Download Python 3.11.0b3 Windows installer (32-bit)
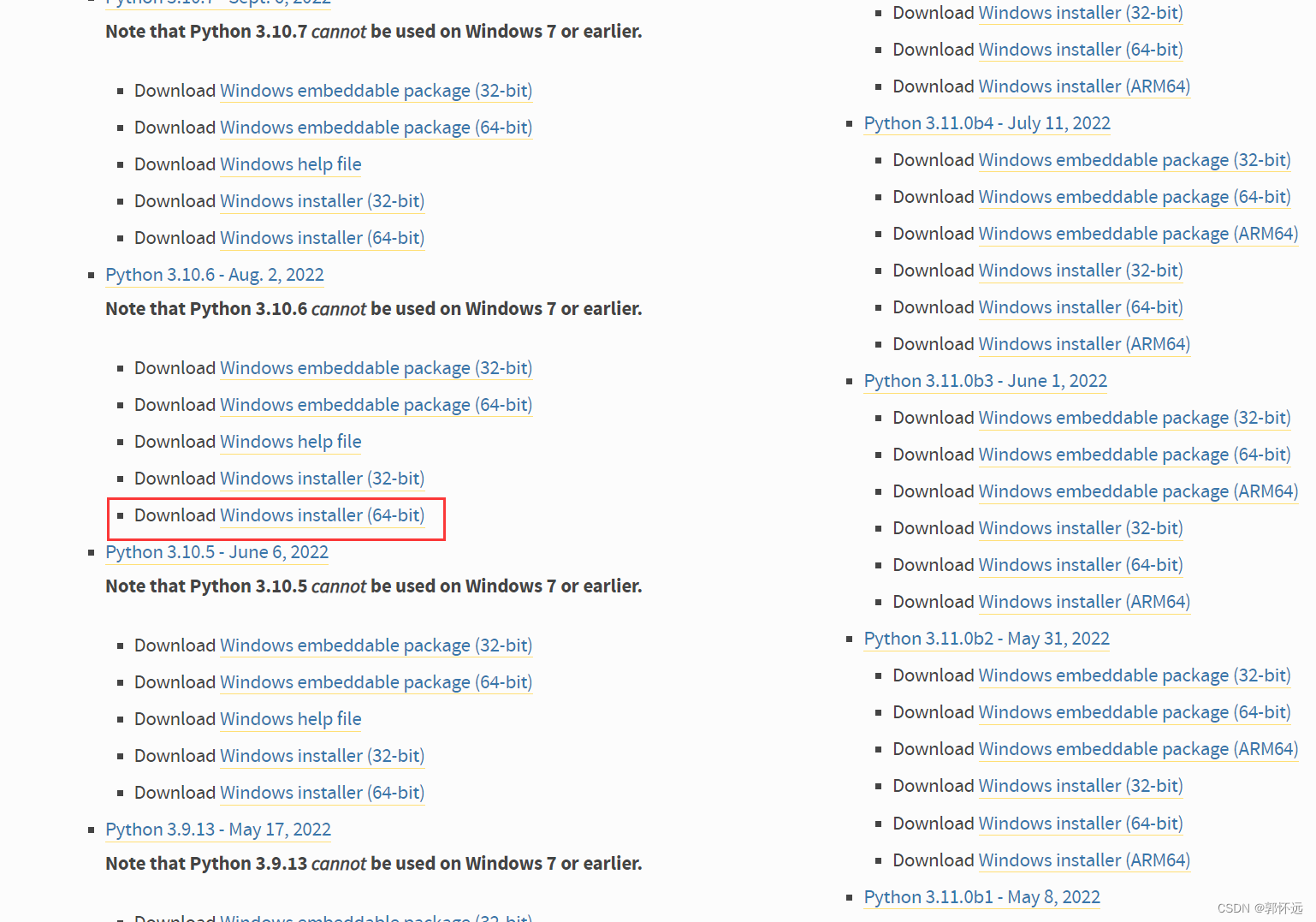Screen dimensions: 1316x922 click(1081, 528)
